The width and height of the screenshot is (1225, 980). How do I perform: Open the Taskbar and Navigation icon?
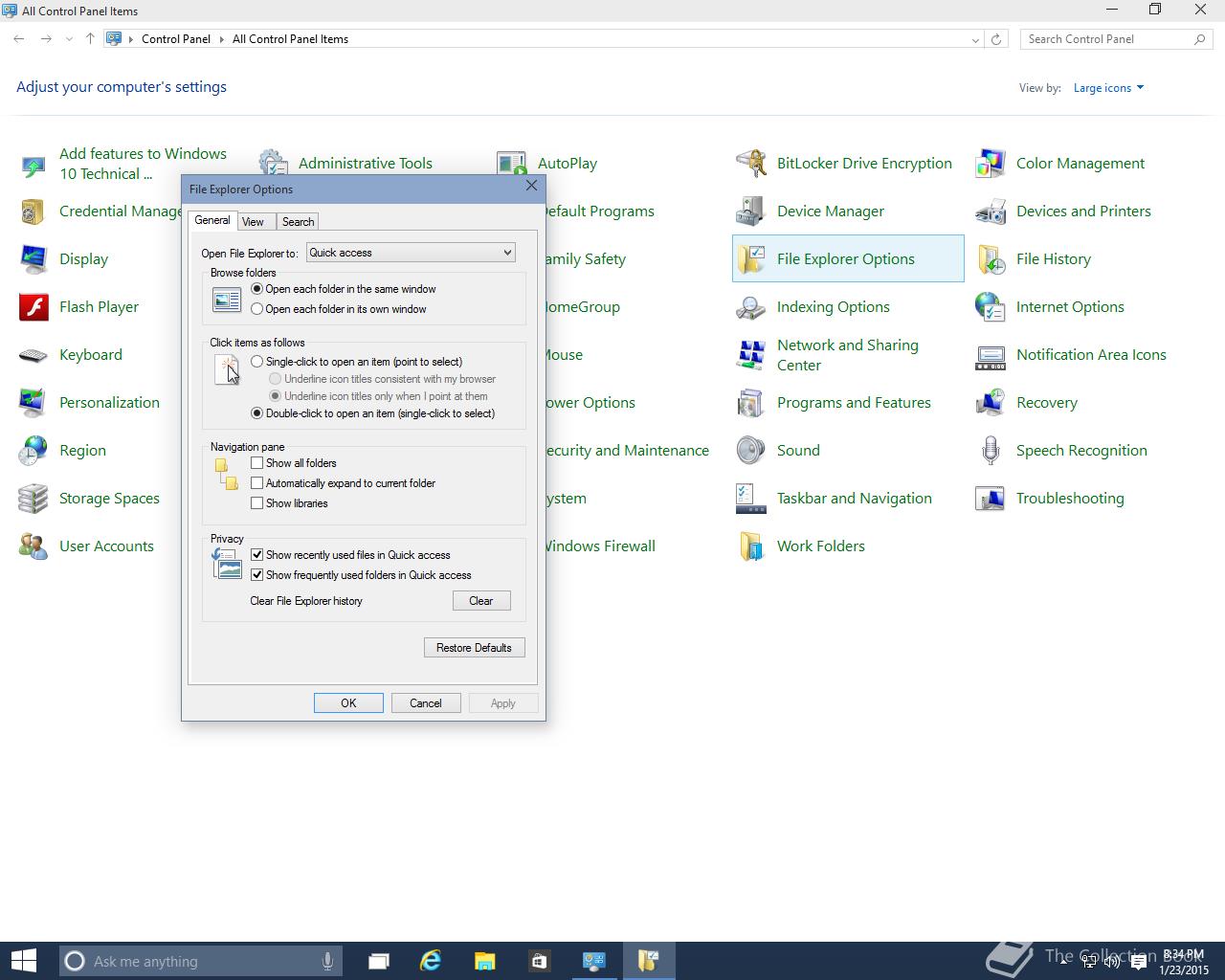coord(750,498)
